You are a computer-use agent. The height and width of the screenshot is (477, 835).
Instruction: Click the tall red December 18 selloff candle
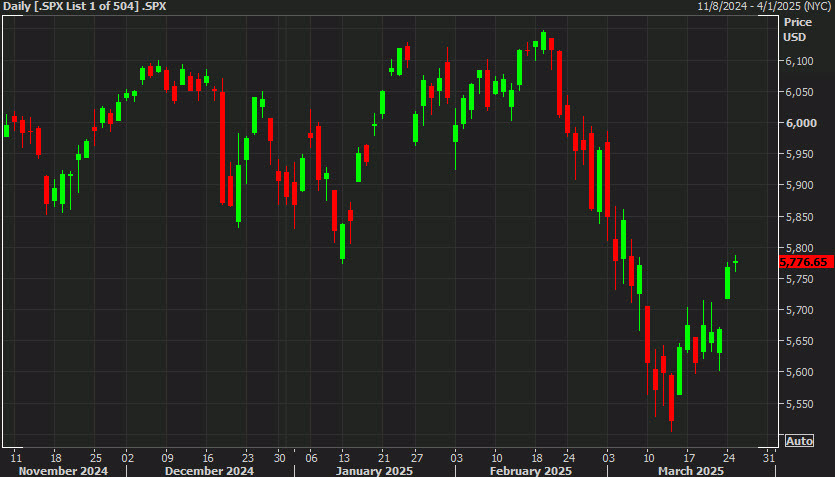222,147
